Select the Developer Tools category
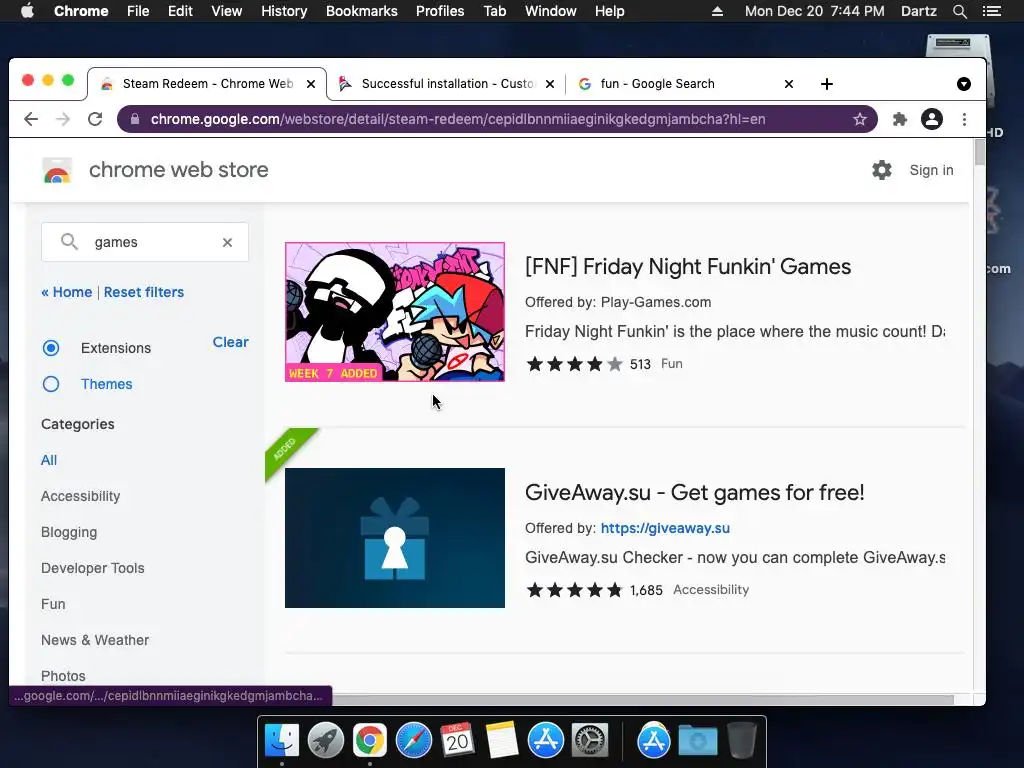Image resolution: width=1024 pixels, height=768 pixels. point(93,568)
